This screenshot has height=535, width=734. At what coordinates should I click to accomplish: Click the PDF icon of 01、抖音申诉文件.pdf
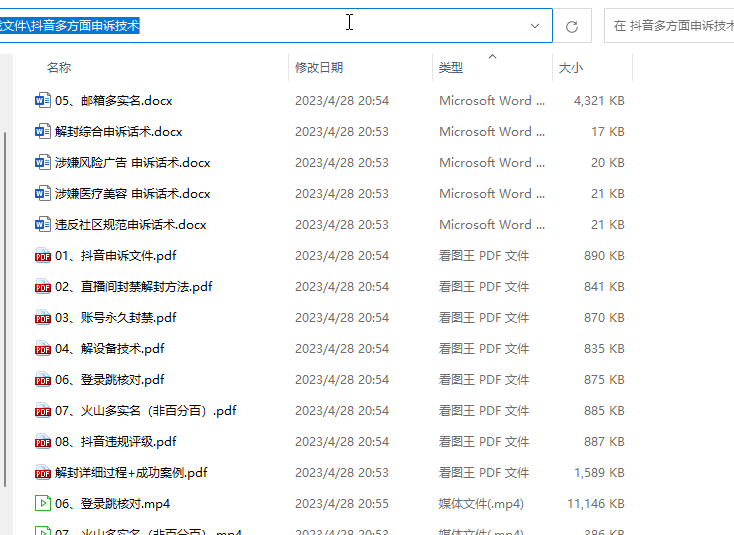[43, 255]
